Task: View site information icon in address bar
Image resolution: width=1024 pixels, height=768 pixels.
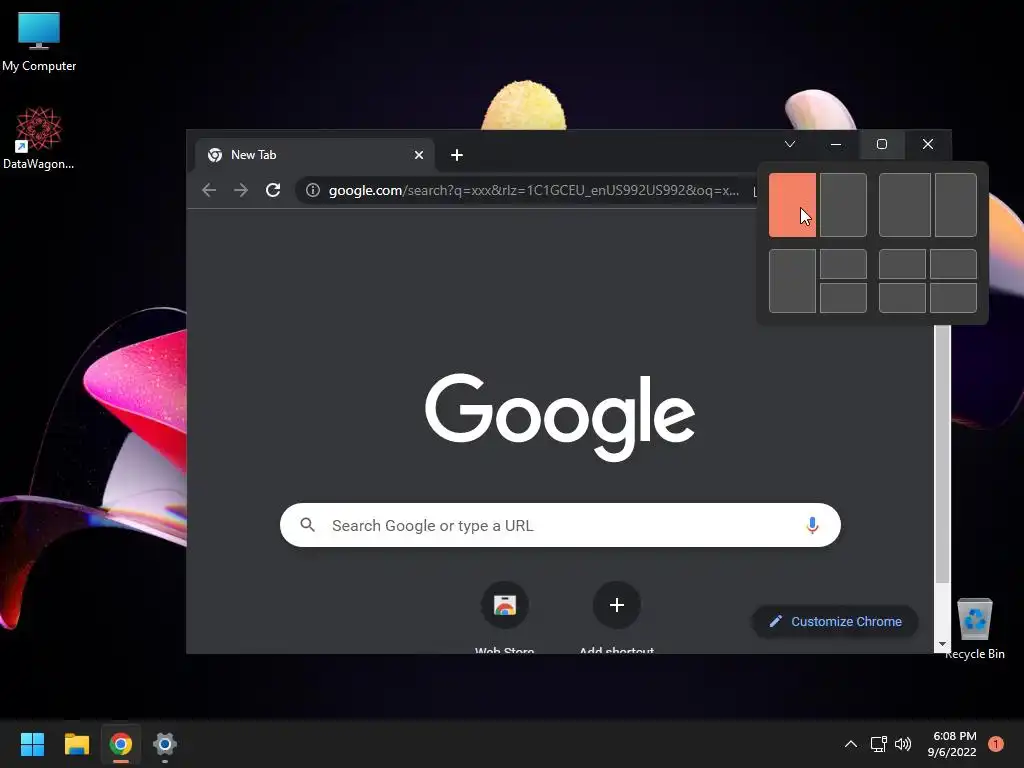Action: [x=313, y=190]
